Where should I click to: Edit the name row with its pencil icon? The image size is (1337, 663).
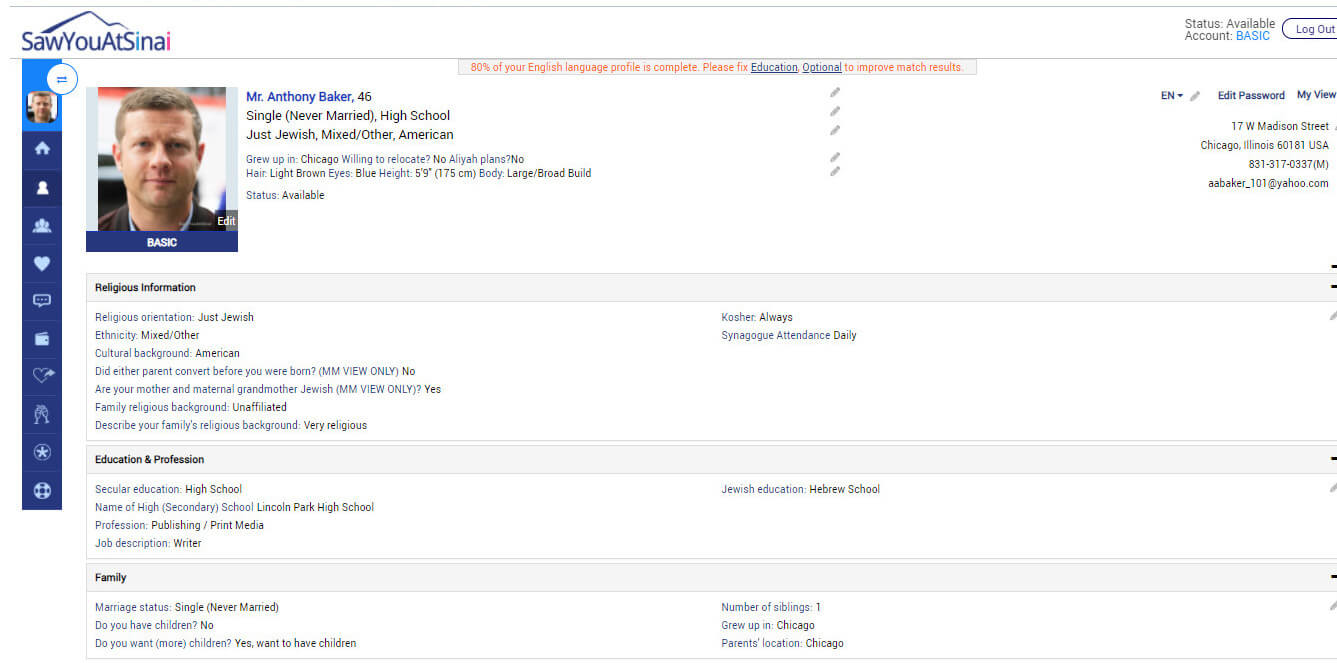(x=835, y=93)
